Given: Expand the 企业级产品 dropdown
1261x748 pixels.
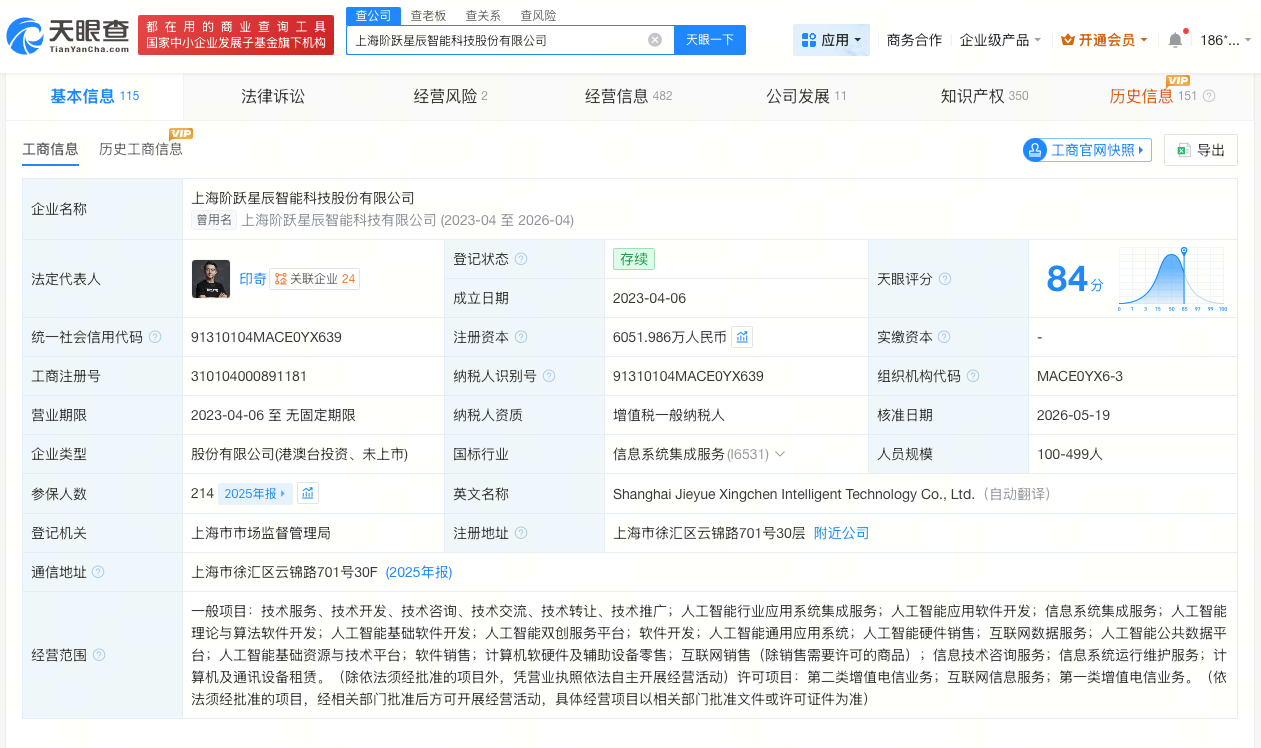Looking at the screenshot, I should click(x=1000, y=40).
